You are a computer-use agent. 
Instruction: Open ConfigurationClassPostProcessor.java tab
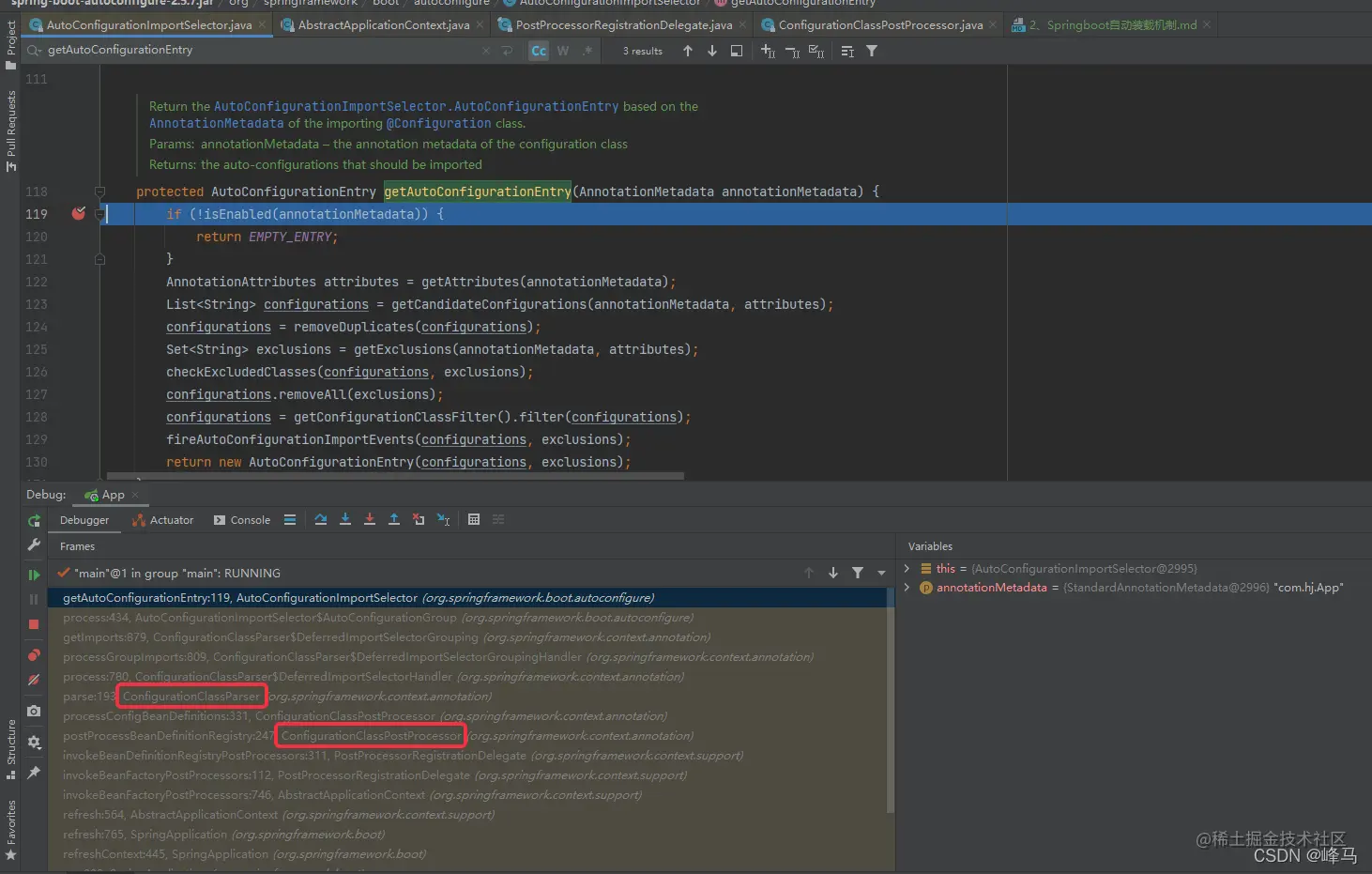click(880, 25)
